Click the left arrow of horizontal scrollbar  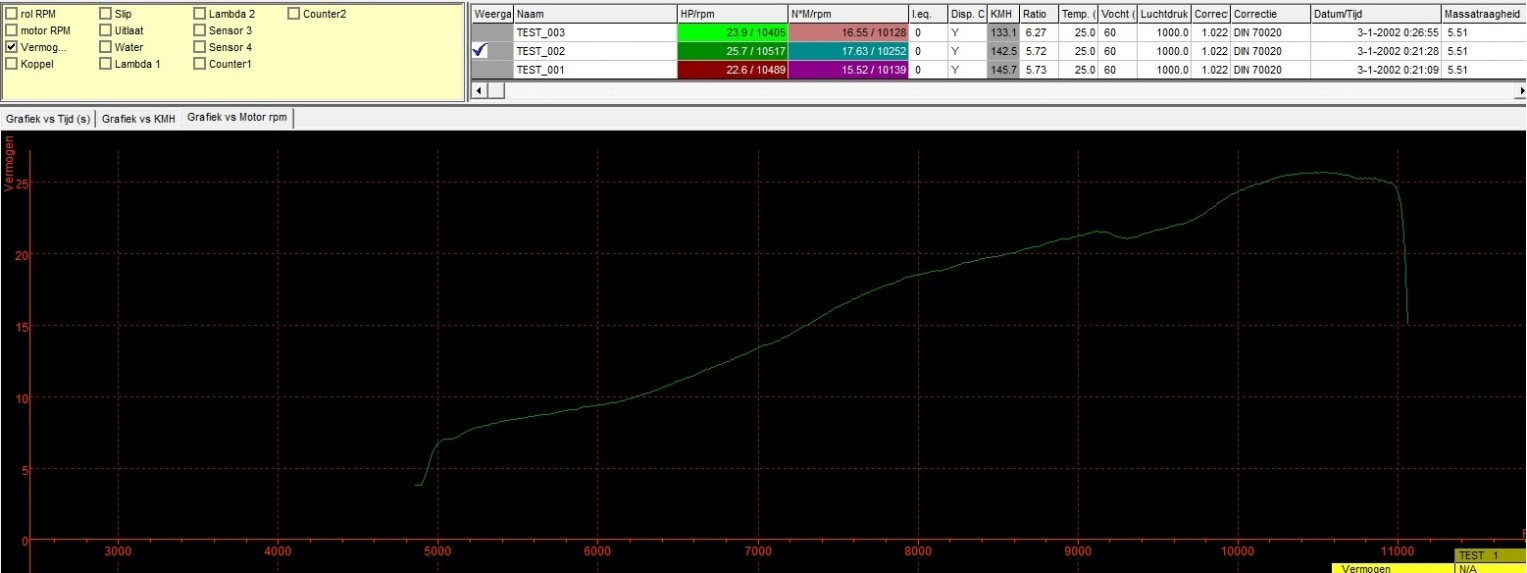click(x=479, y=90)
